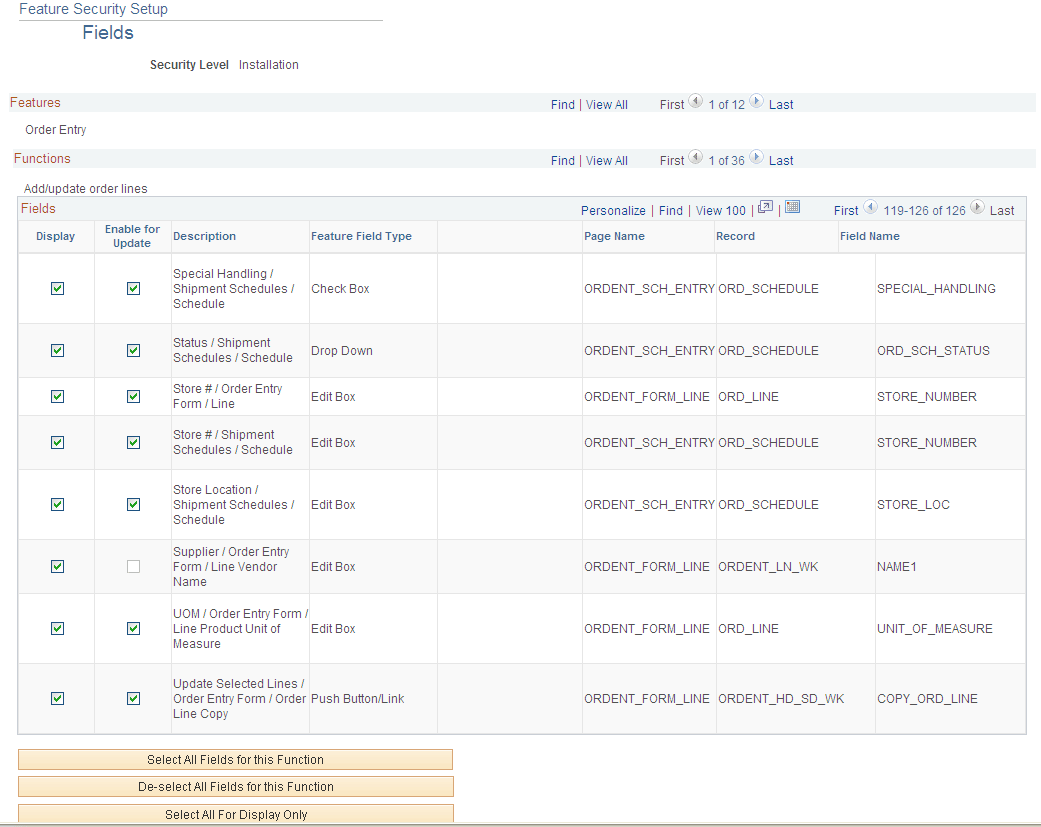Screen dimensions: 1041x827
Task: Sort by Enable for Update column header
Action: [x=132, y=236]
